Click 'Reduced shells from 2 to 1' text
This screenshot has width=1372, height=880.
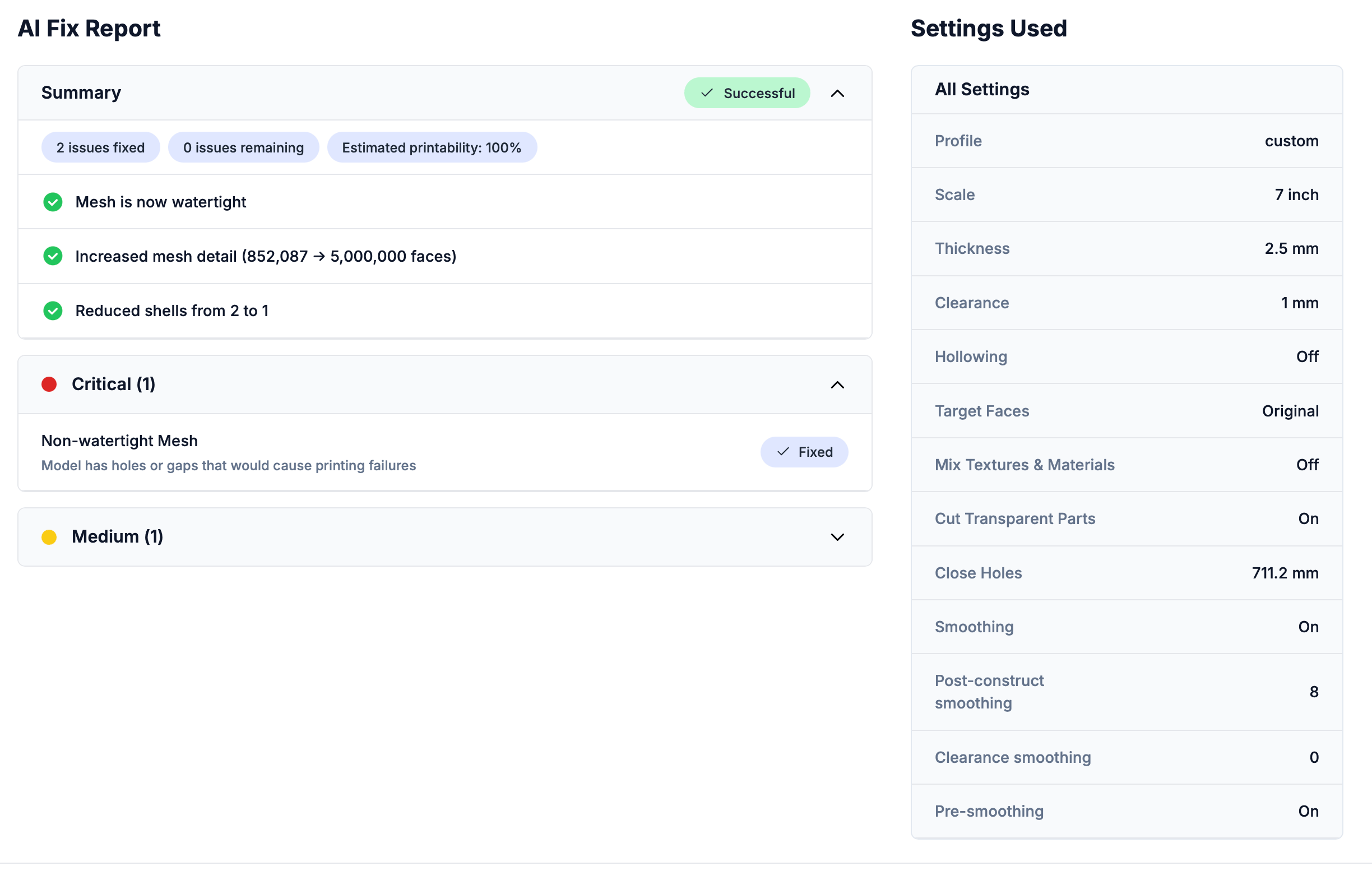172,311
